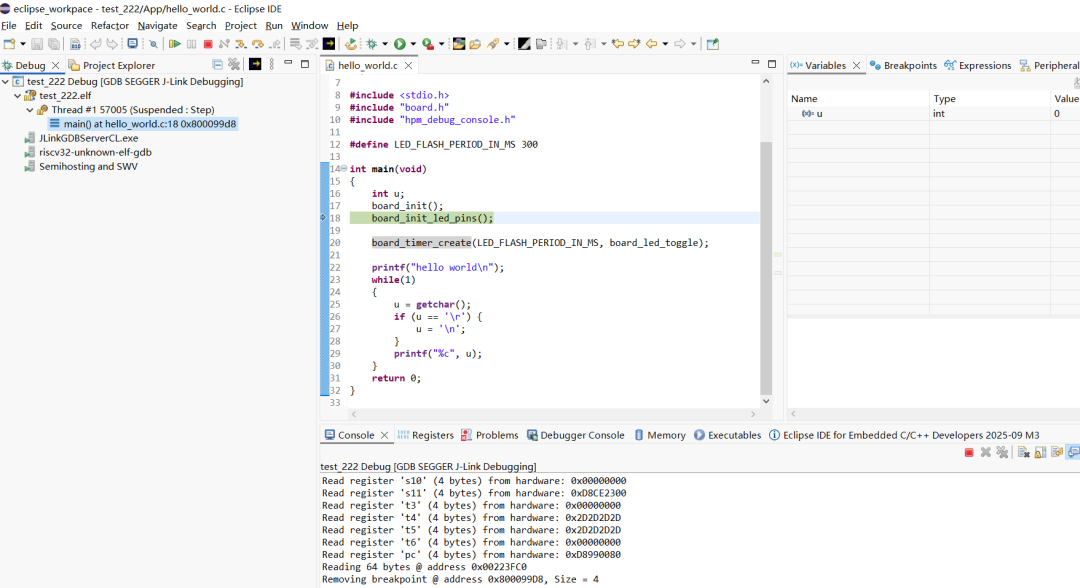Open the Navigate menu
1080x588 pixels.
pyautogui.click(x=157, y=25)
